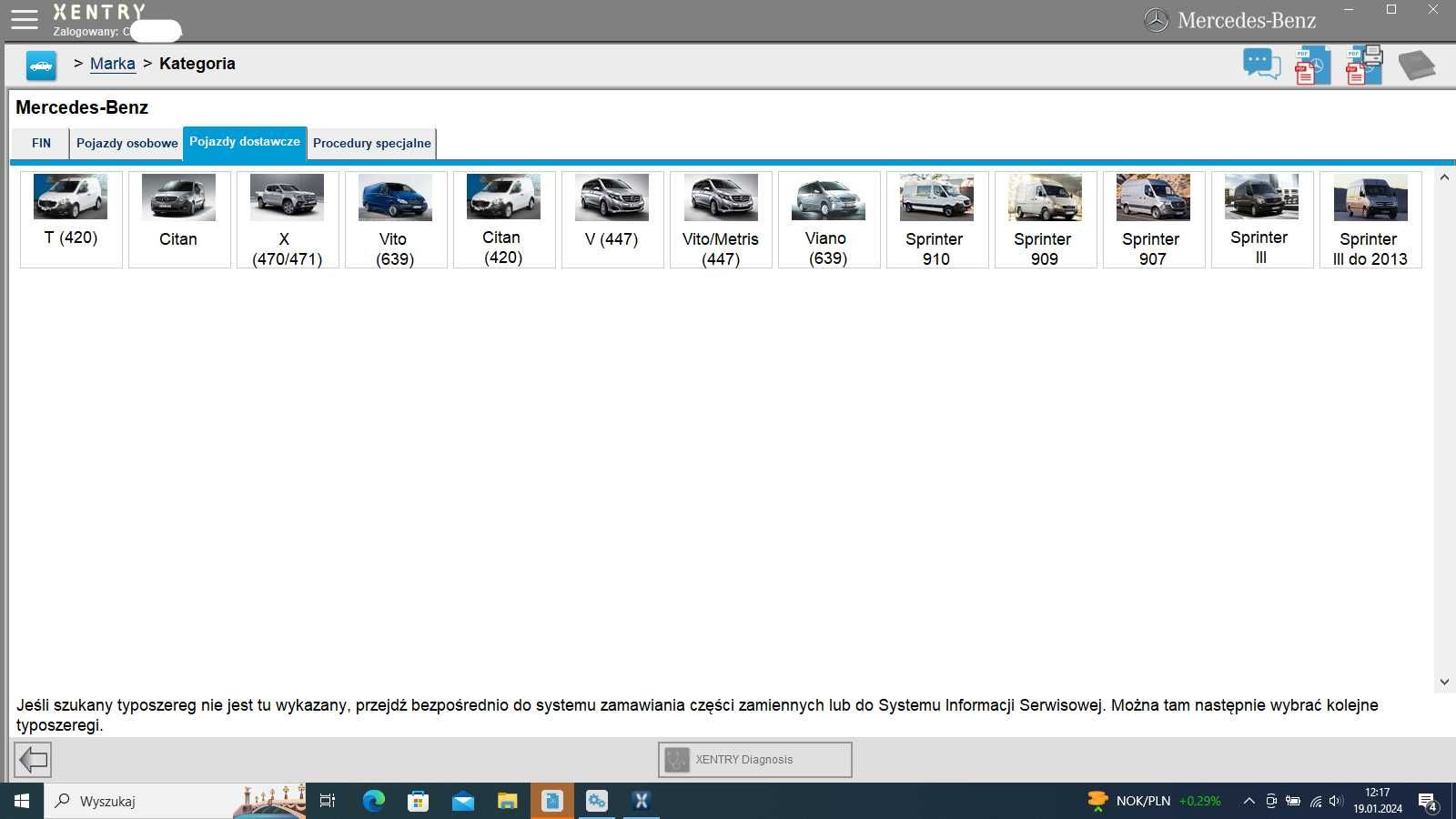Select the Viano (639) tile
1456x819 pixels.
point(829,219)
